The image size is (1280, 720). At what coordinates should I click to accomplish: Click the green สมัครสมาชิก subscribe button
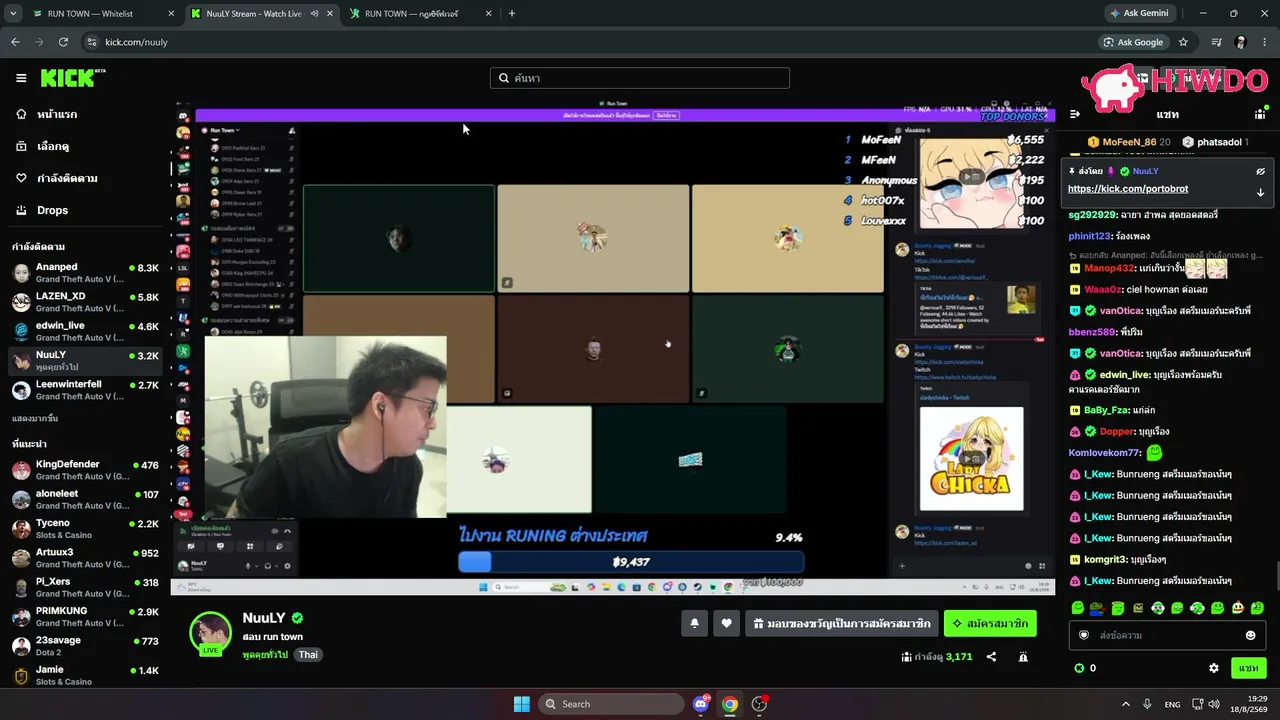(x=990, y=624)
